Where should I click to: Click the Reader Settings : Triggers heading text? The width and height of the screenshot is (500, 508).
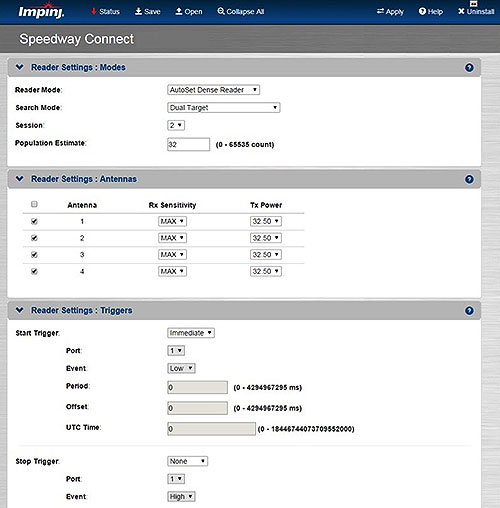tap(82, 310)
